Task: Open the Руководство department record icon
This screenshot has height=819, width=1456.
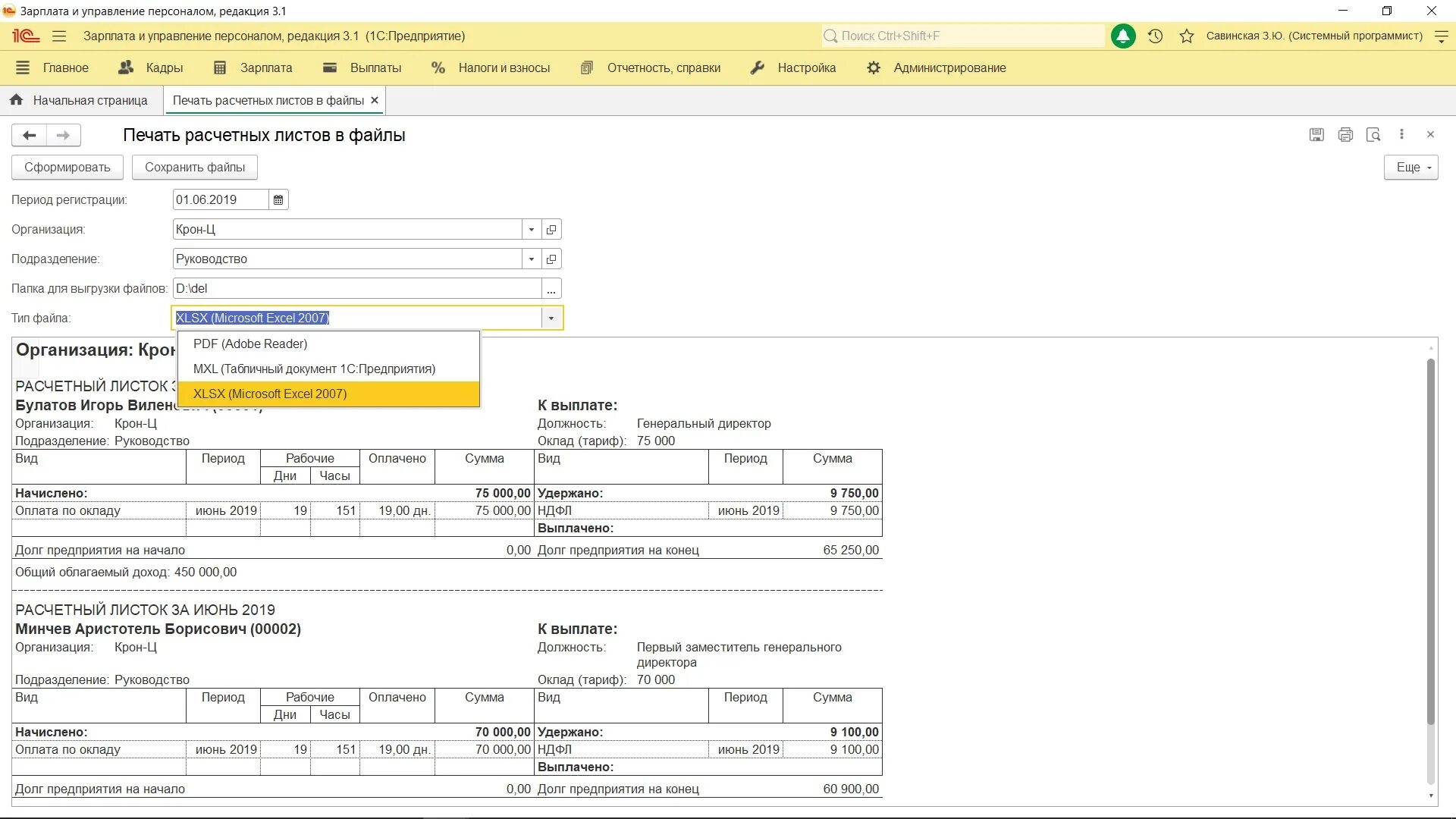Action: coord(551,259)
